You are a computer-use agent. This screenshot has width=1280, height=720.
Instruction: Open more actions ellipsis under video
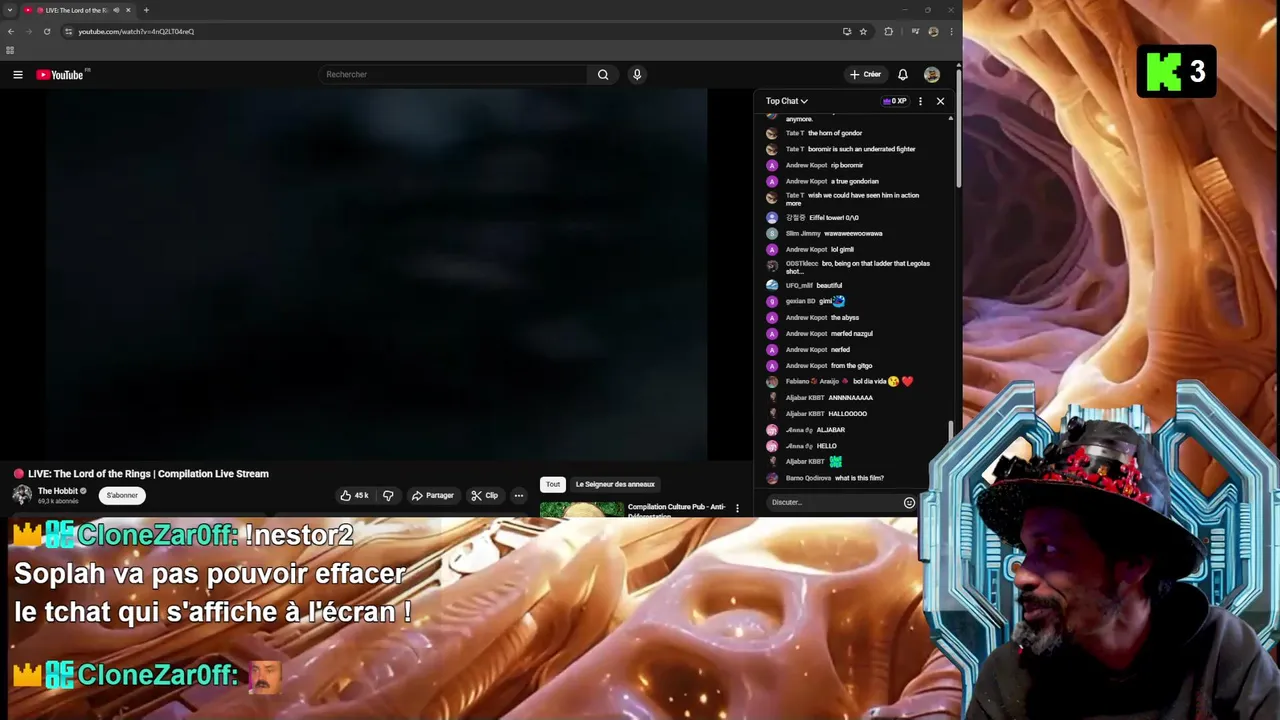[x=518, y=495]
